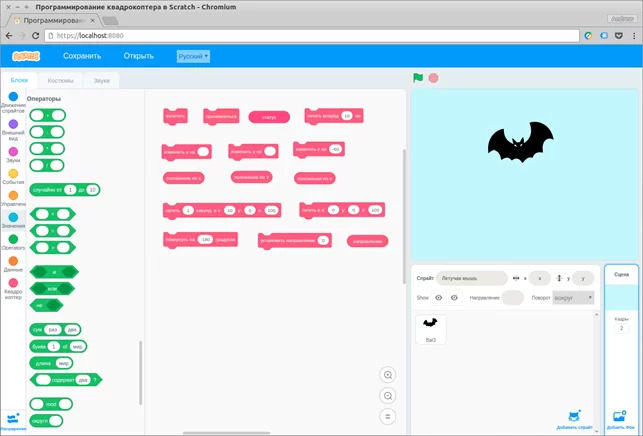Zoom in on the workspace
The width and height of the screenshot is (643, 436).
coord(388,374)
